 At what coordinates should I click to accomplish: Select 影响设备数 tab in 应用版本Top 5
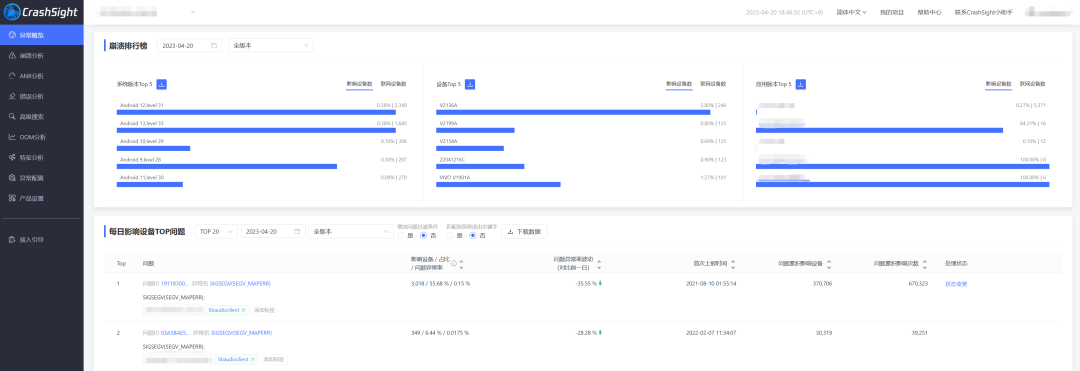(999, 84)
